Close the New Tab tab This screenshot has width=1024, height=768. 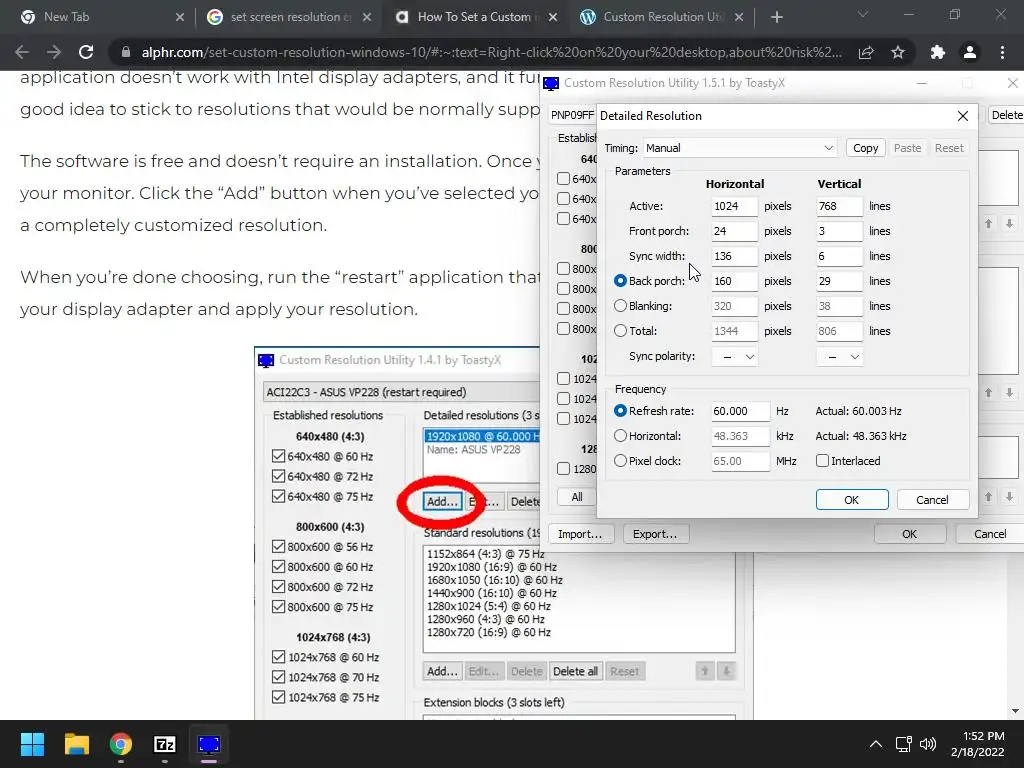click(x=180, y=17)
